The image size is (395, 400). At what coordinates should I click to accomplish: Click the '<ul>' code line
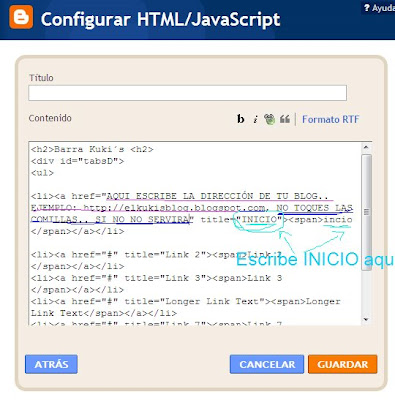[x=42, y=173]
